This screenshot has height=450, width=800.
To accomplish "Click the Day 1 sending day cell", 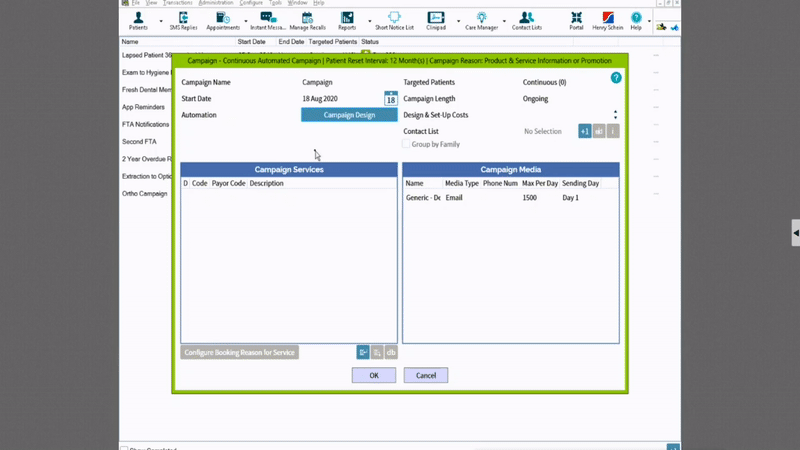I will [570, 197].
